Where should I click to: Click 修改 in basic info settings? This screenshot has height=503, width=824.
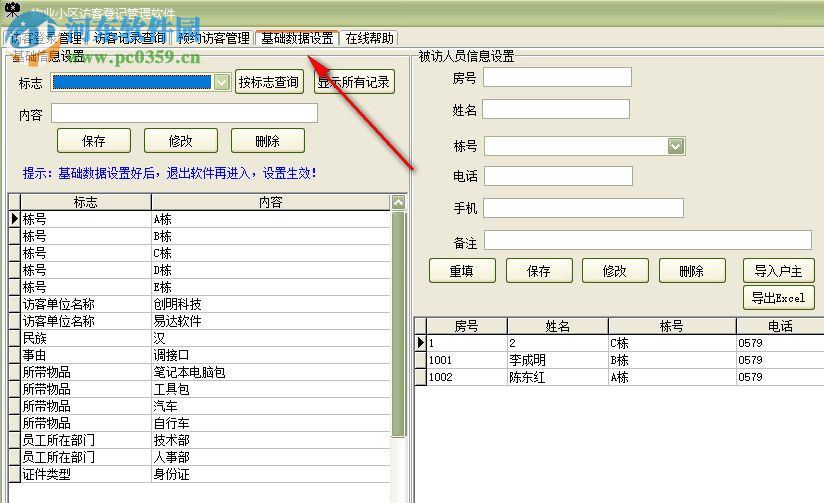click(x=181, y=141)
